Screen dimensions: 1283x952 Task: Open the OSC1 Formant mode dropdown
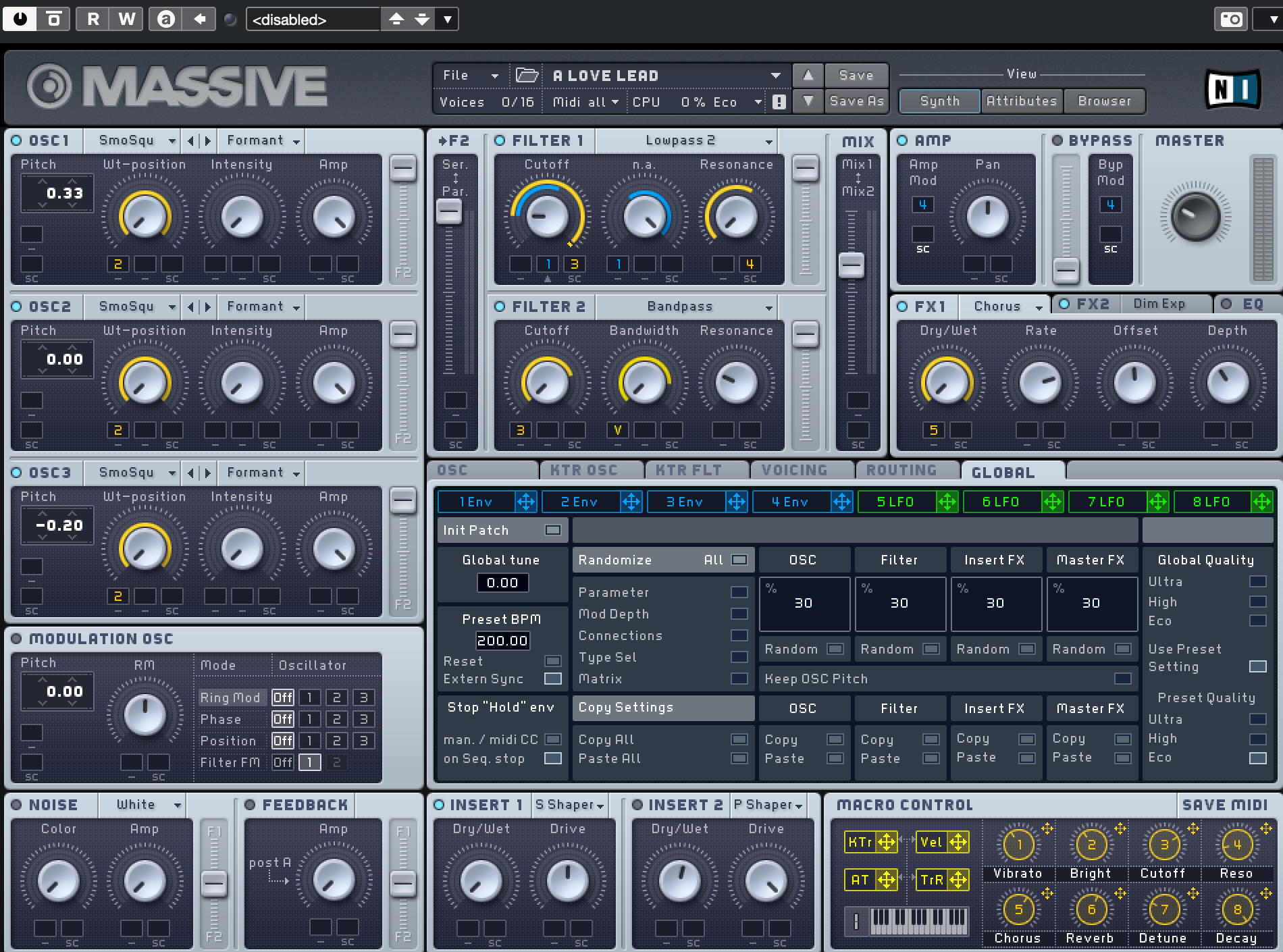(262, 140)
